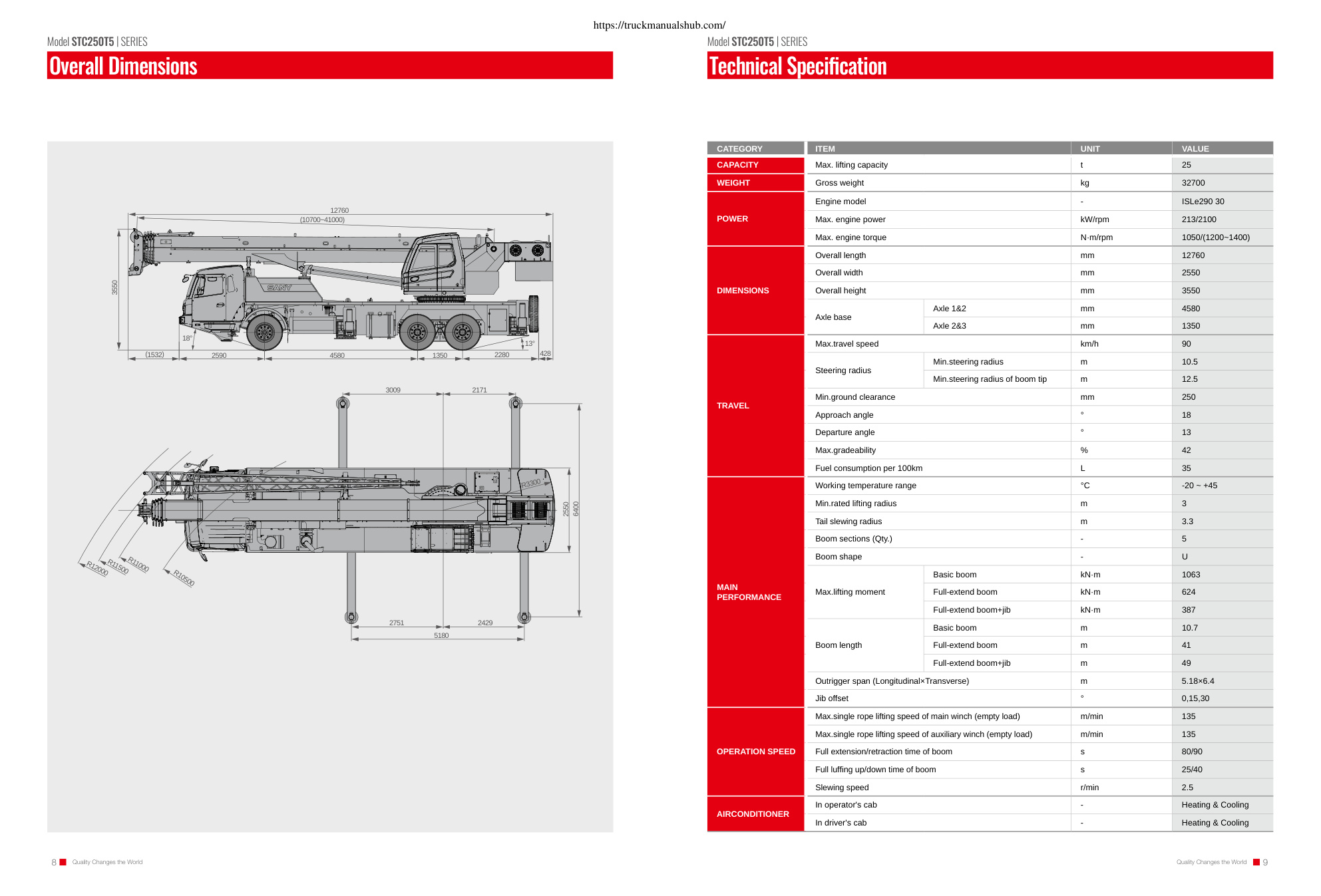This screenshot has width=1321, height=896.
Task: Select the 'Outrigger span (Longitudinal×Transverse)' item
Action: (x=892, y=681)
